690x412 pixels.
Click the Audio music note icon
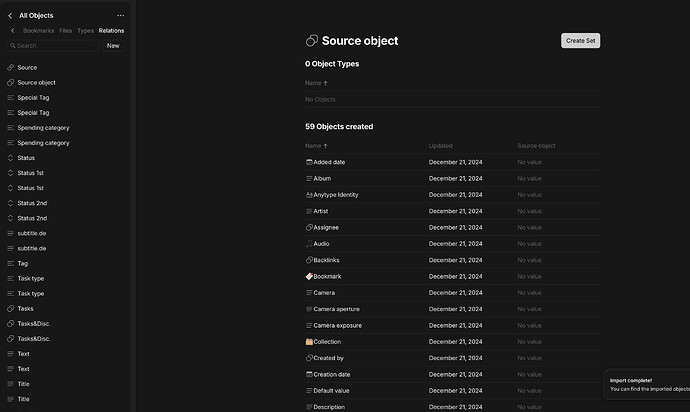309,243
